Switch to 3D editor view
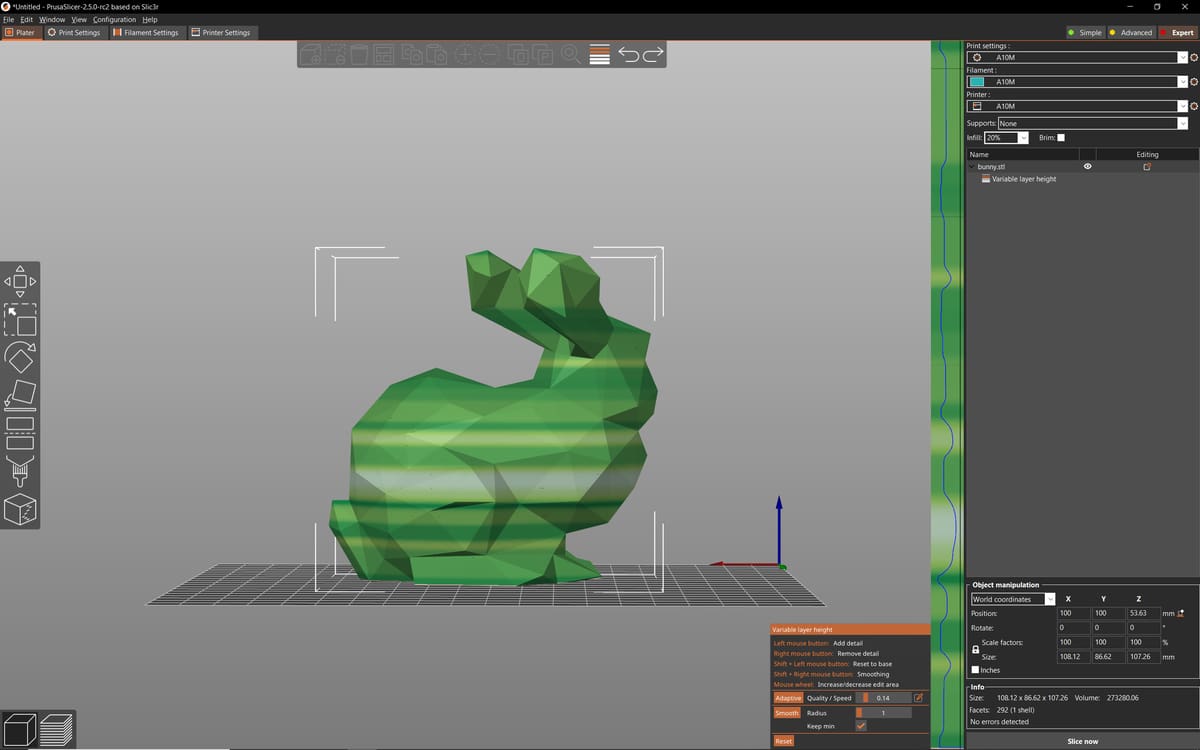This screenshot has height=750, width=1200. [x=21, y=729]
